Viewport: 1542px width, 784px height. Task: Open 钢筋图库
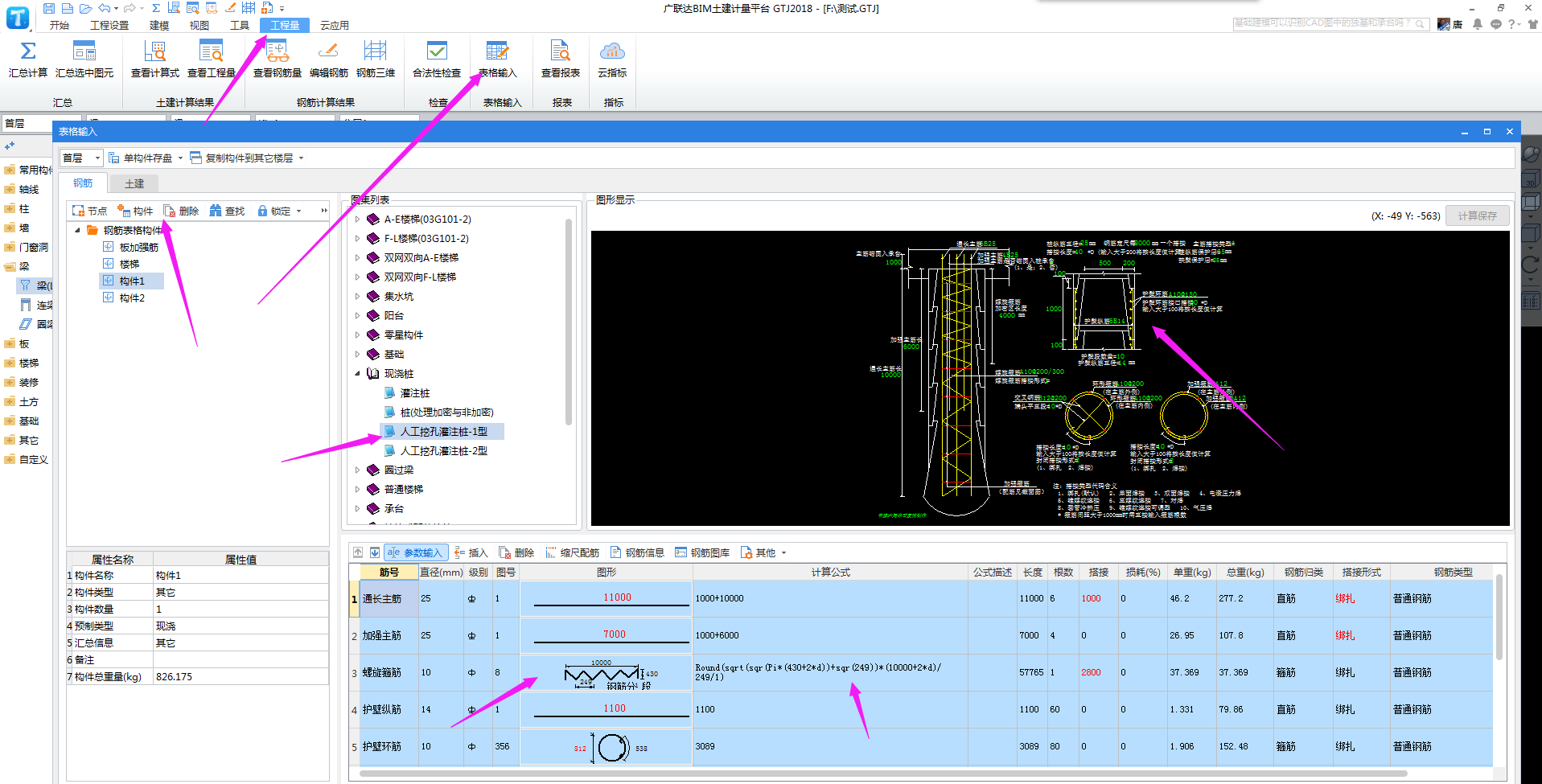pyautogui.click(x=702, y=552)
